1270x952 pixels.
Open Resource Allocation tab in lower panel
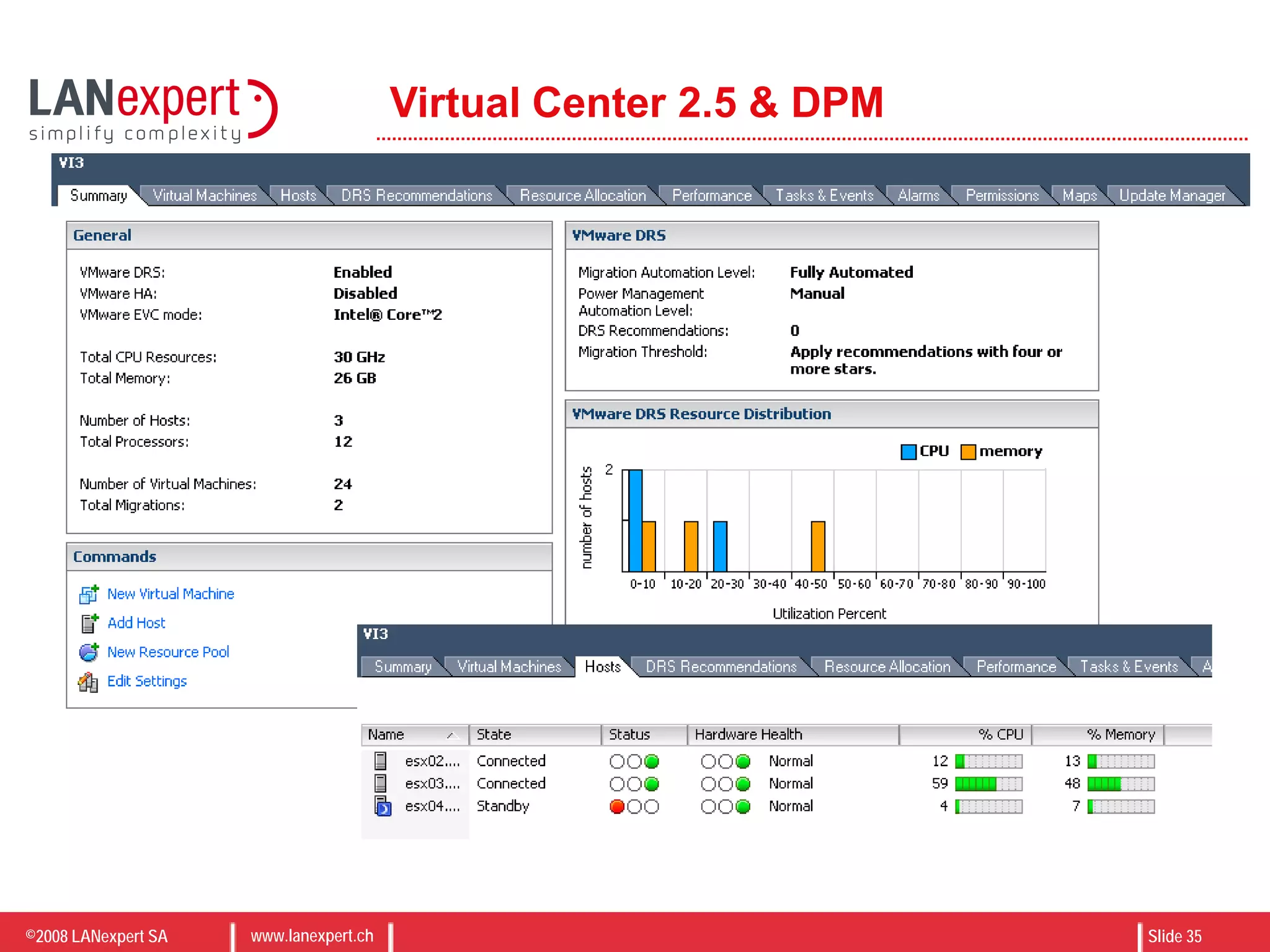point(887,666)
